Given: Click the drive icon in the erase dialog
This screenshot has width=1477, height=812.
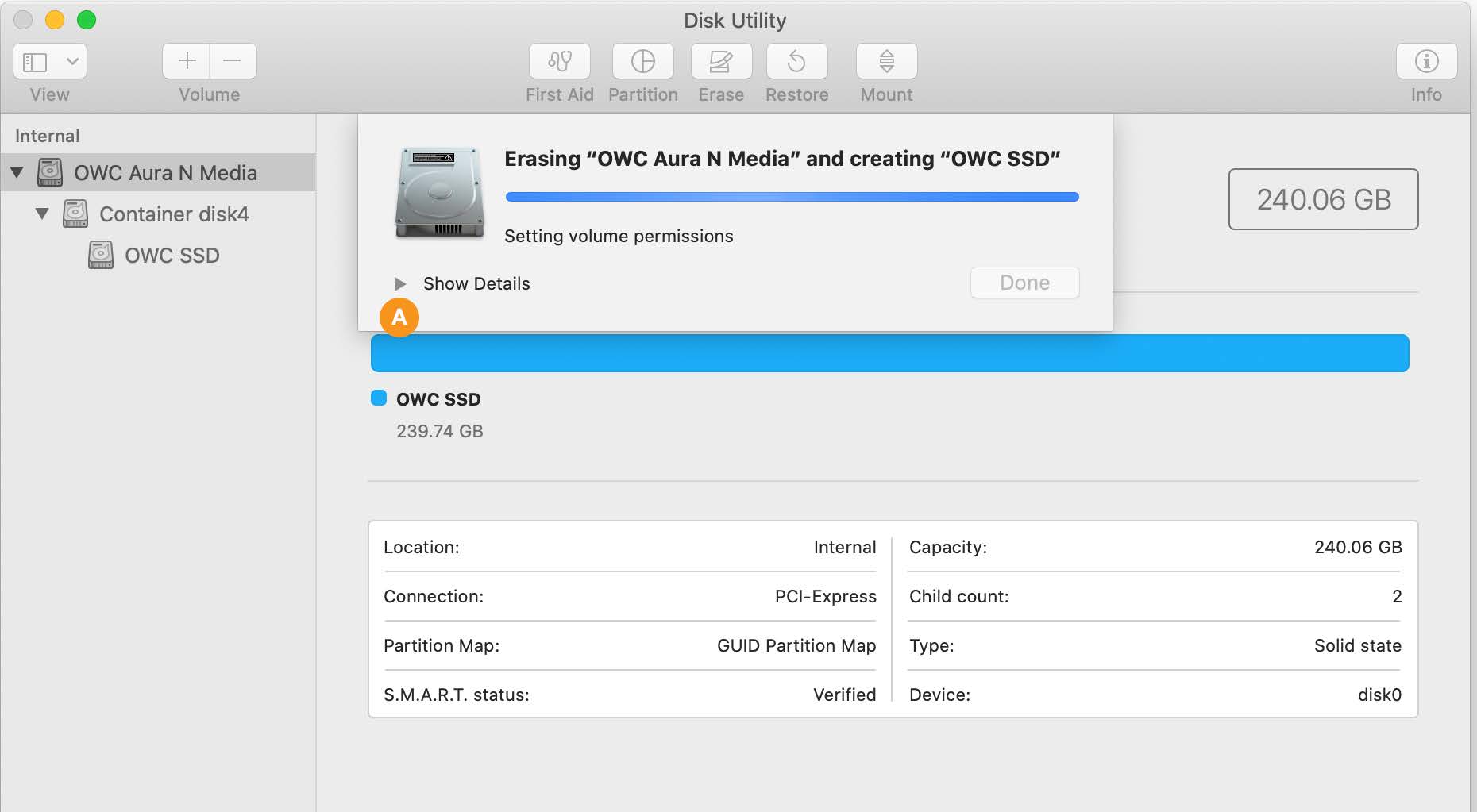Looking at the screenshot, I should point(438,192).
